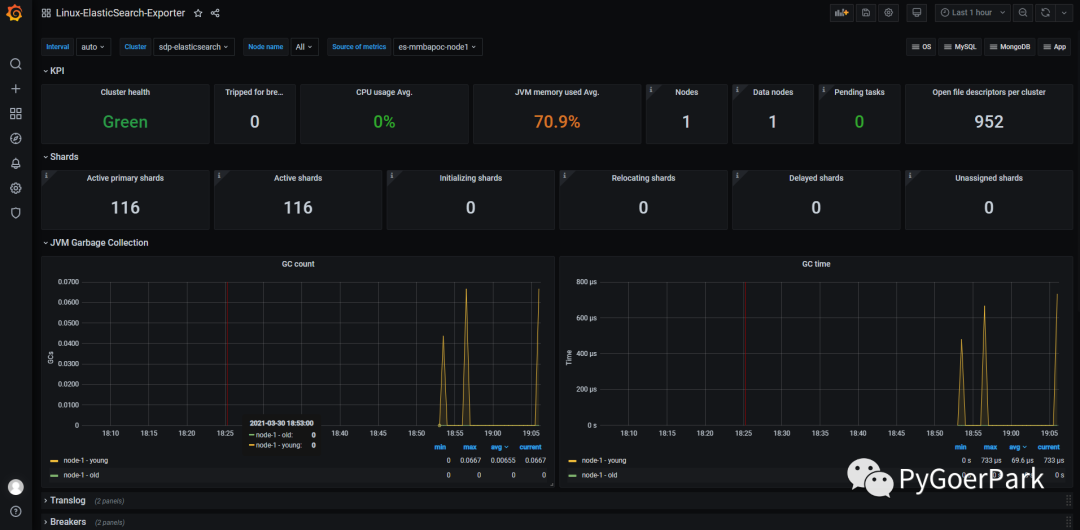This screenshot has width=1080, height=530.
Task: Open dashboard settings gear in top toolbar
Action: click(889, 12)
